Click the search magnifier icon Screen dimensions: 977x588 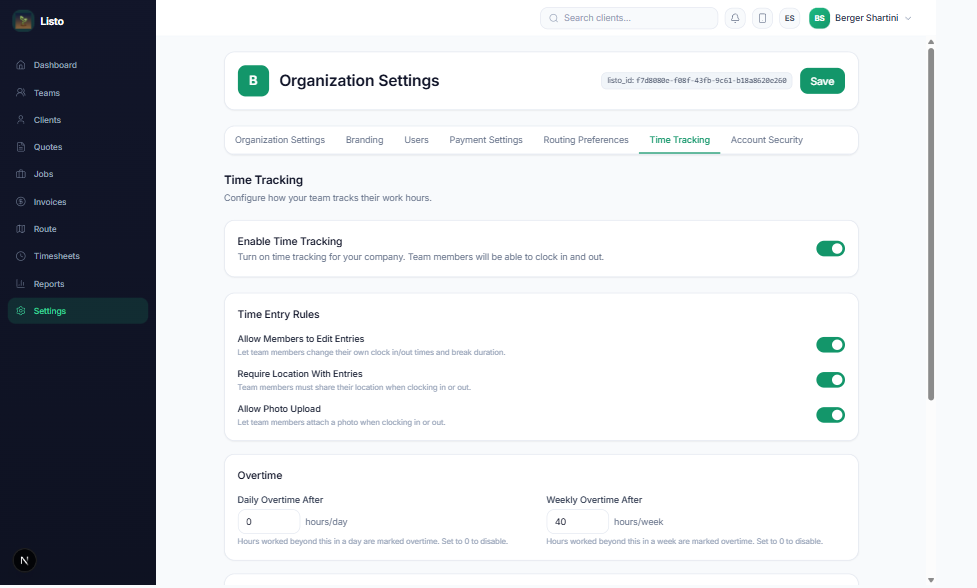tap(553, 18)
